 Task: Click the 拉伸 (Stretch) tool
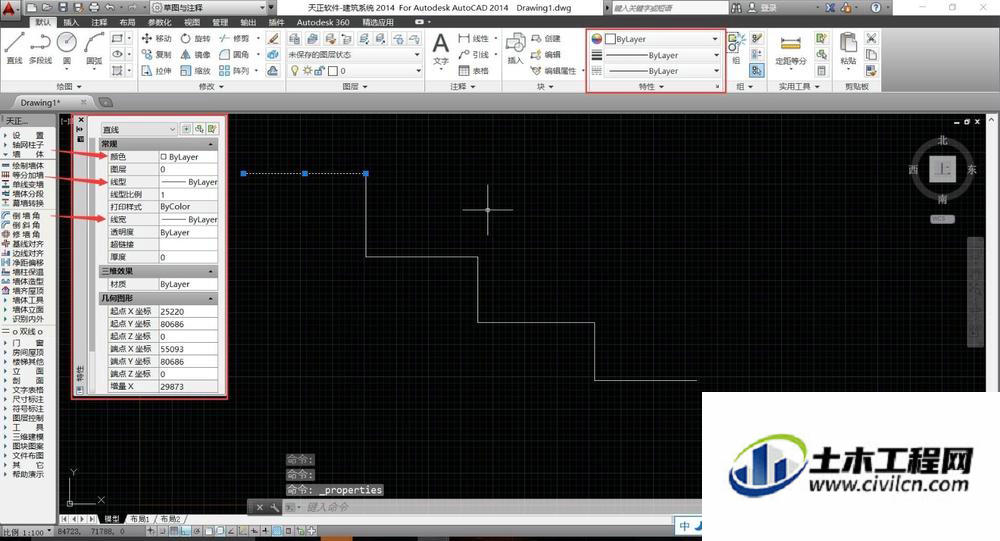(x=156, y=70)
